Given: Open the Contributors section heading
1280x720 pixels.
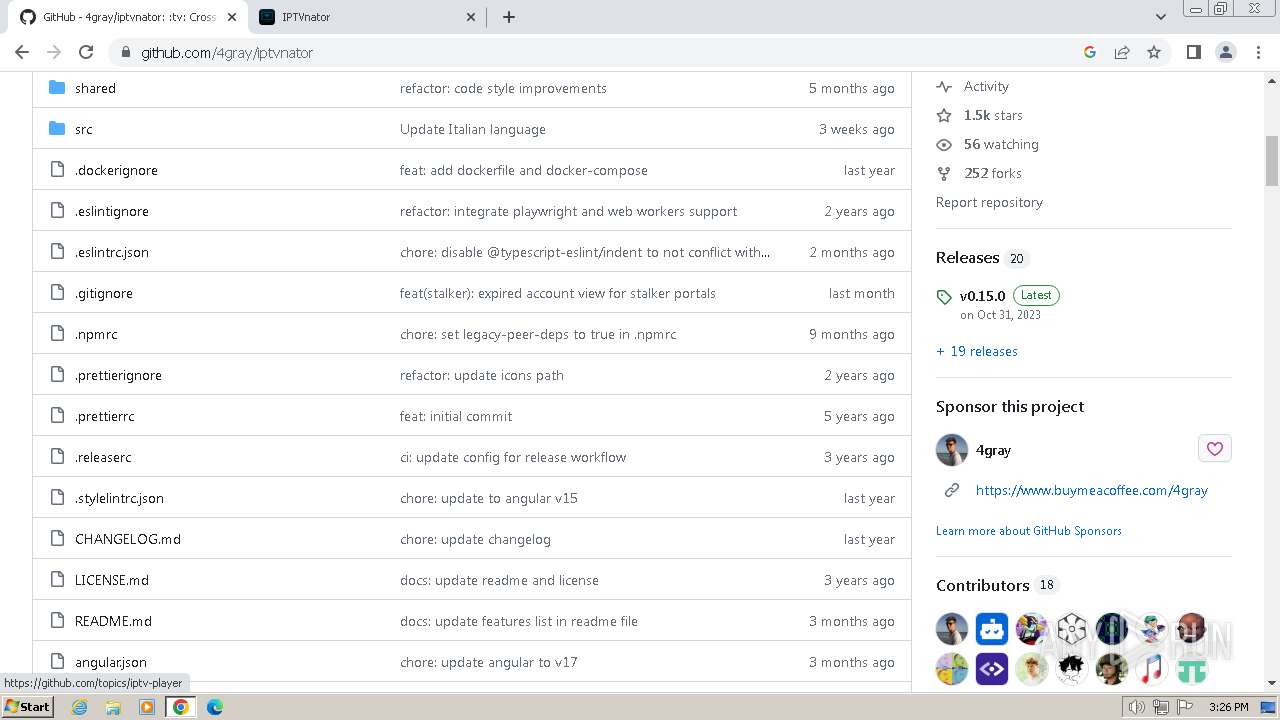Looking at the screenshot, I should coord(982,585).
